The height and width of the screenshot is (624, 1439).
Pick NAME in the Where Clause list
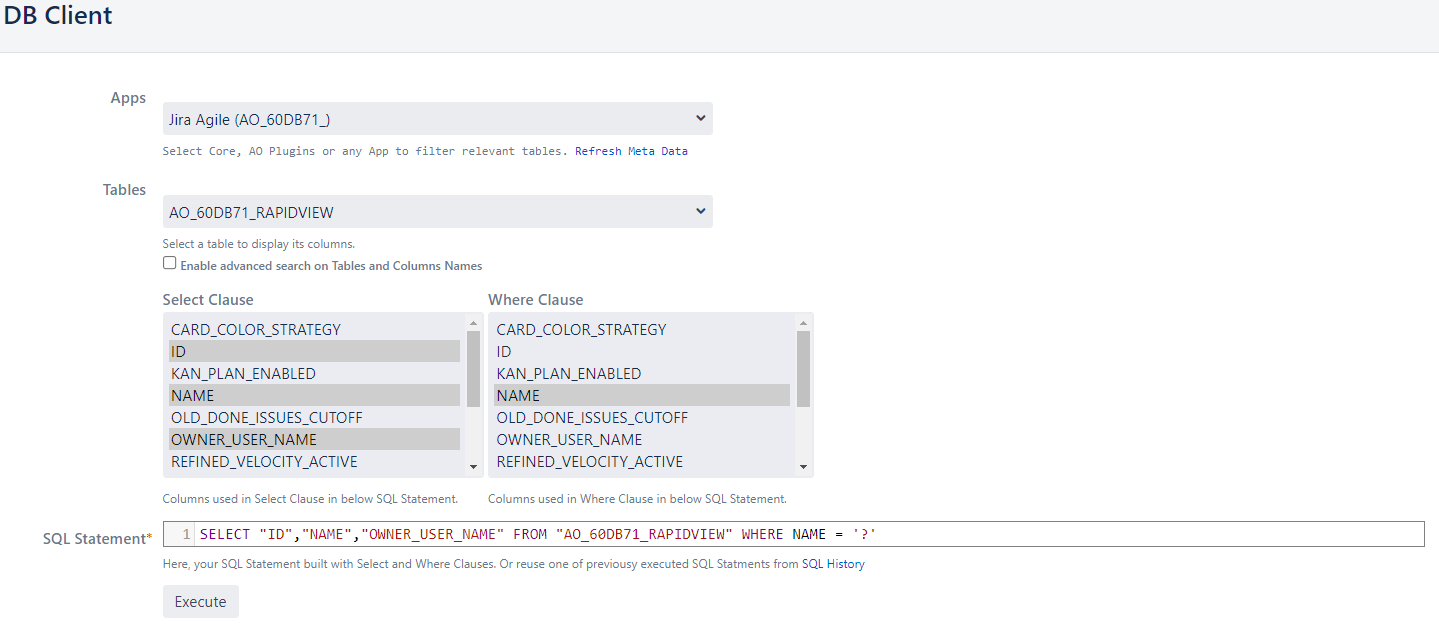518,396
